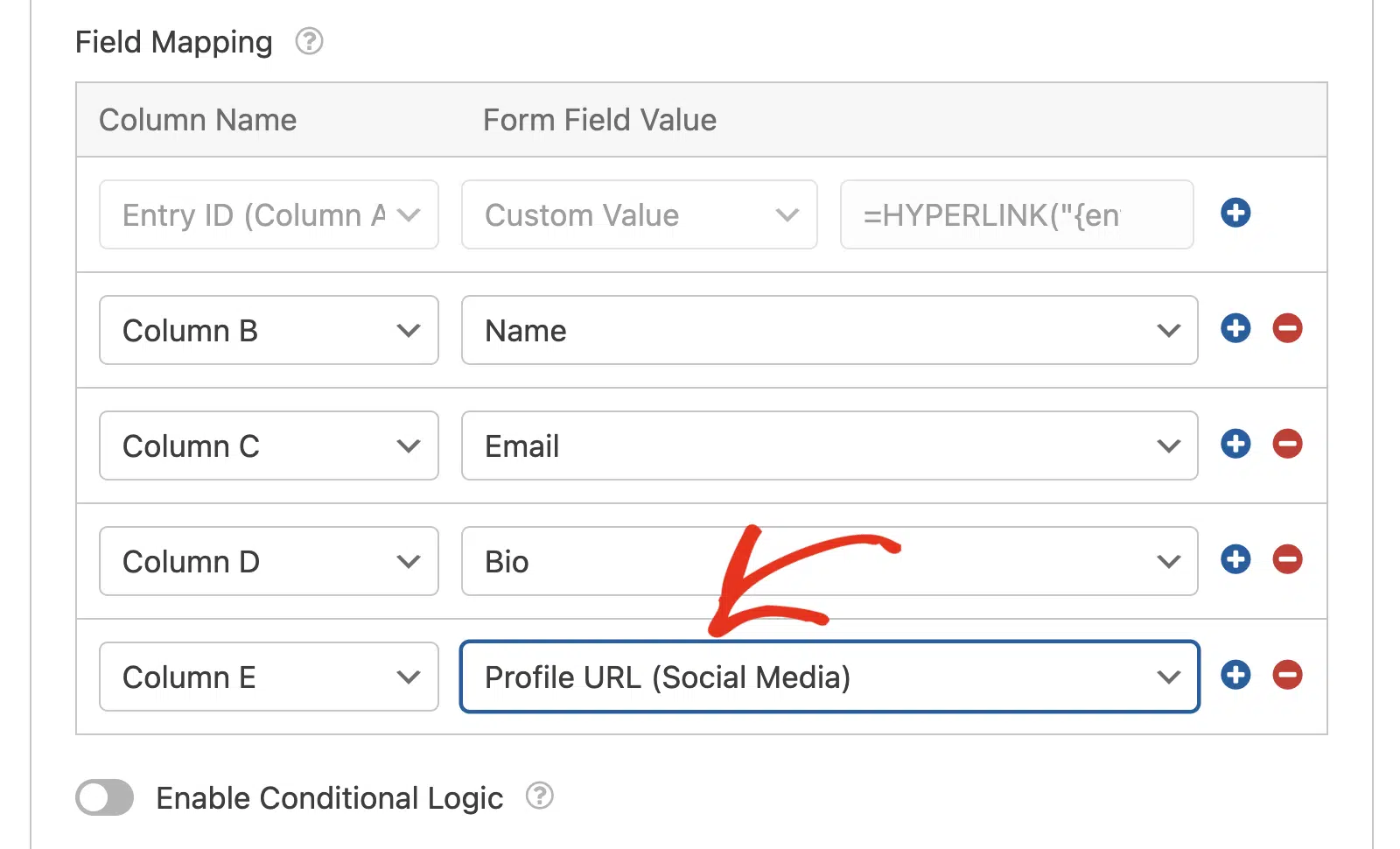Open the Custom Value dropdown

pos(640,214)
